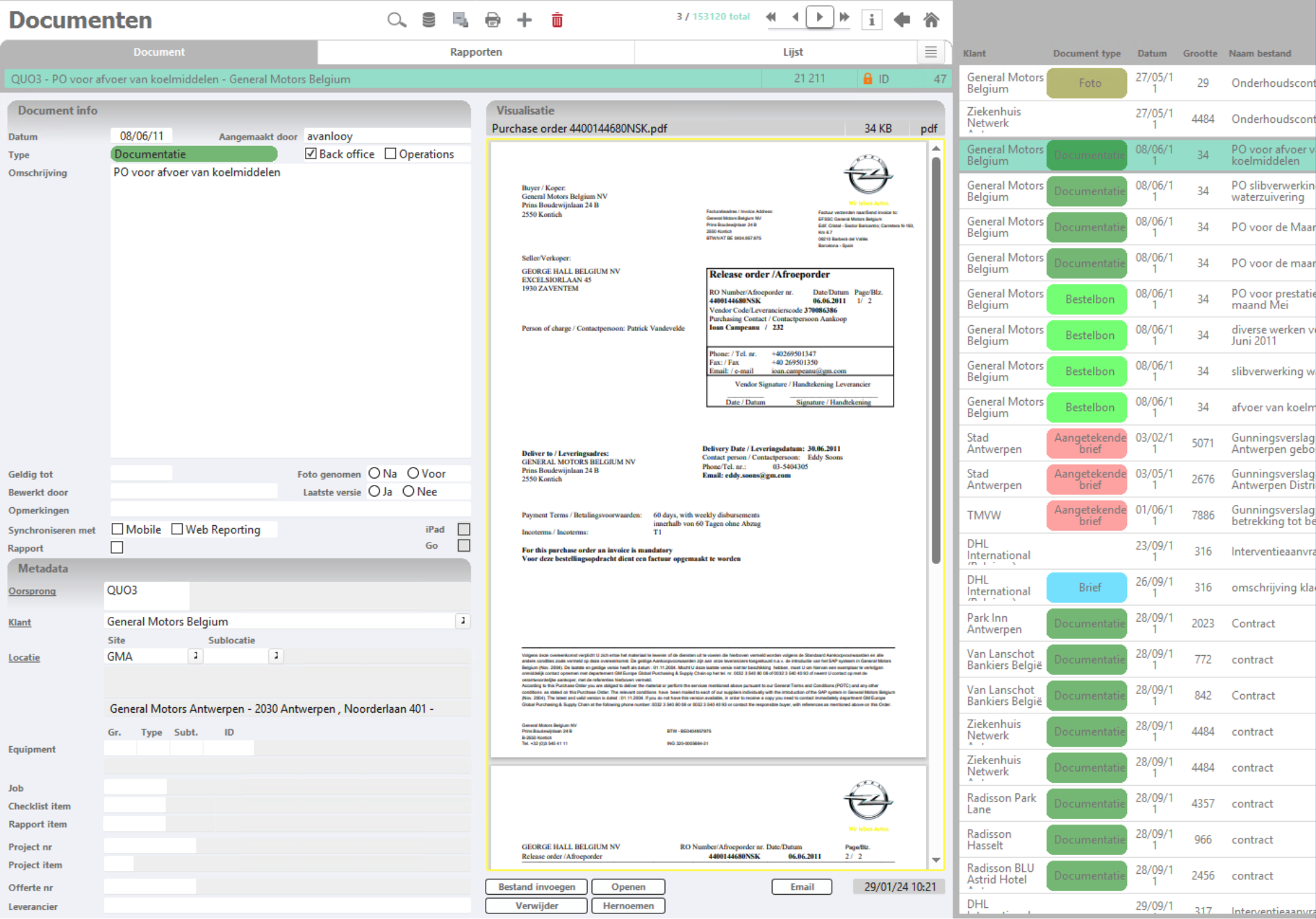The height and width of the screenshot is (919, 1316).
Task: Select the Radisson Hasselt row
Action: pos(1137,840)
